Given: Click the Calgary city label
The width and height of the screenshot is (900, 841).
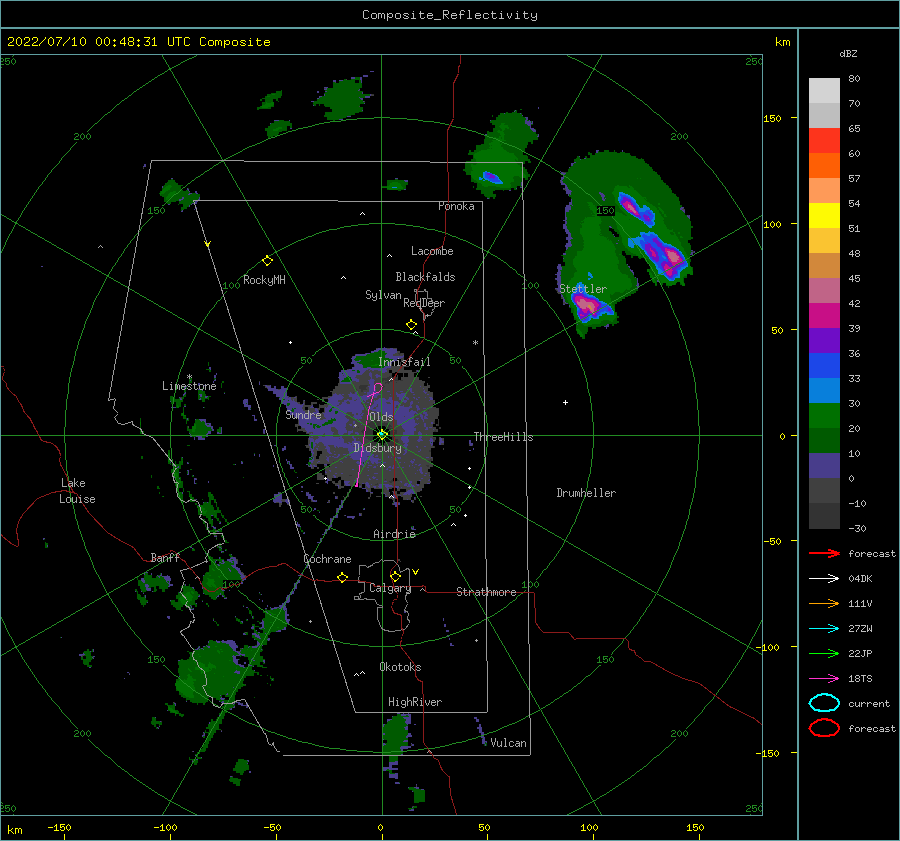Looking at the screenshot, I should click(x=390, y=588).
